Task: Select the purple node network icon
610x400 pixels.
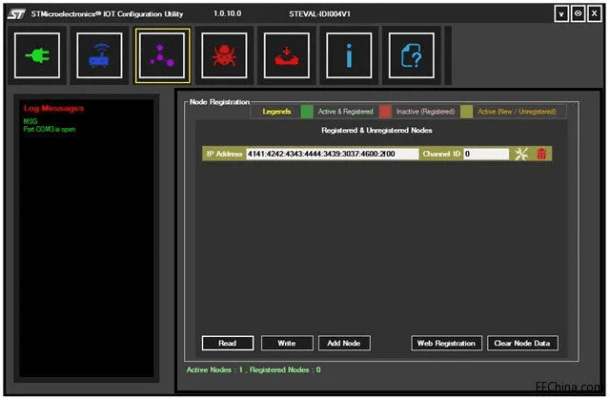Action: [162, 56]
